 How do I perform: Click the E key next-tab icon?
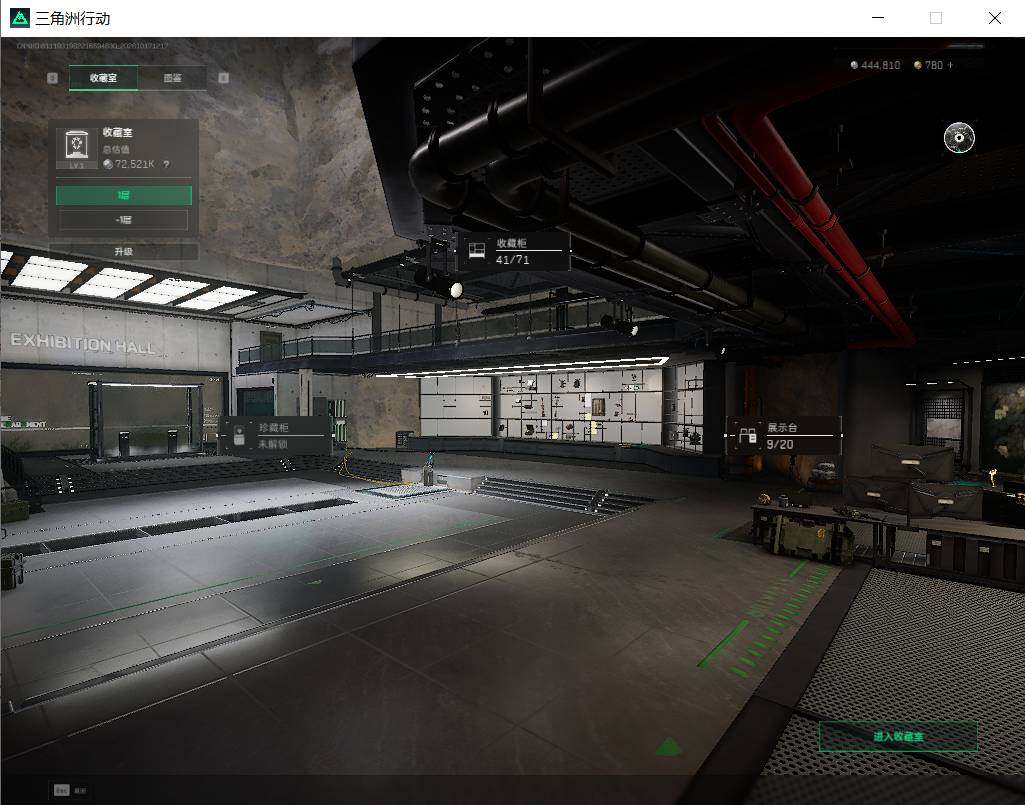coord(224,78)
